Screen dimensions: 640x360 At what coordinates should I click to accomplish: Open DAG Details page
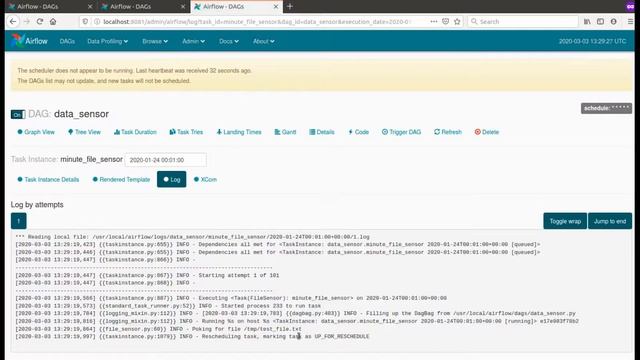[x=322, y=132]
